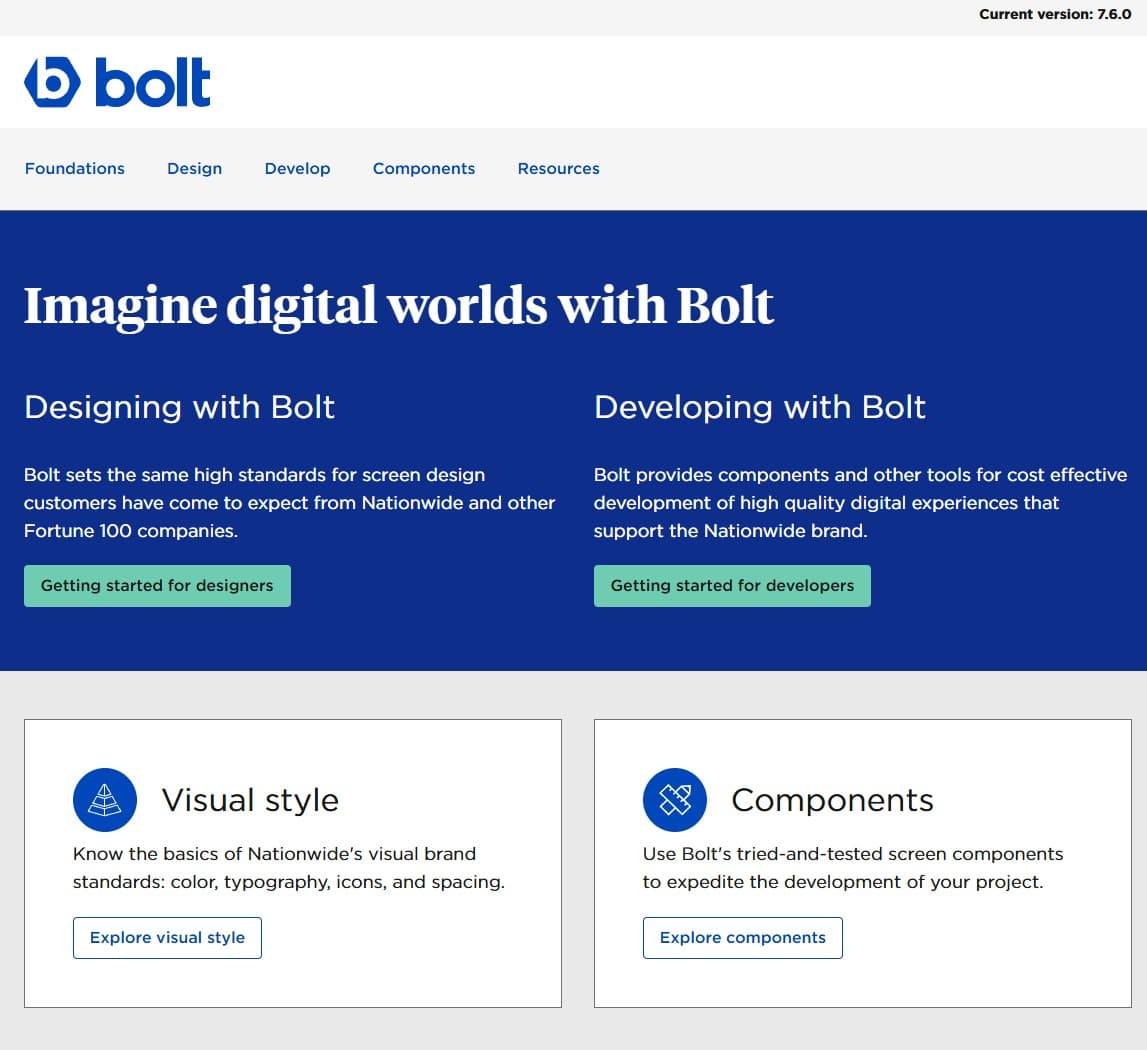Screen dimensions: 1147x1050
Task: Click the Bolt hexagon logo icon
Action: click(51, 82)
